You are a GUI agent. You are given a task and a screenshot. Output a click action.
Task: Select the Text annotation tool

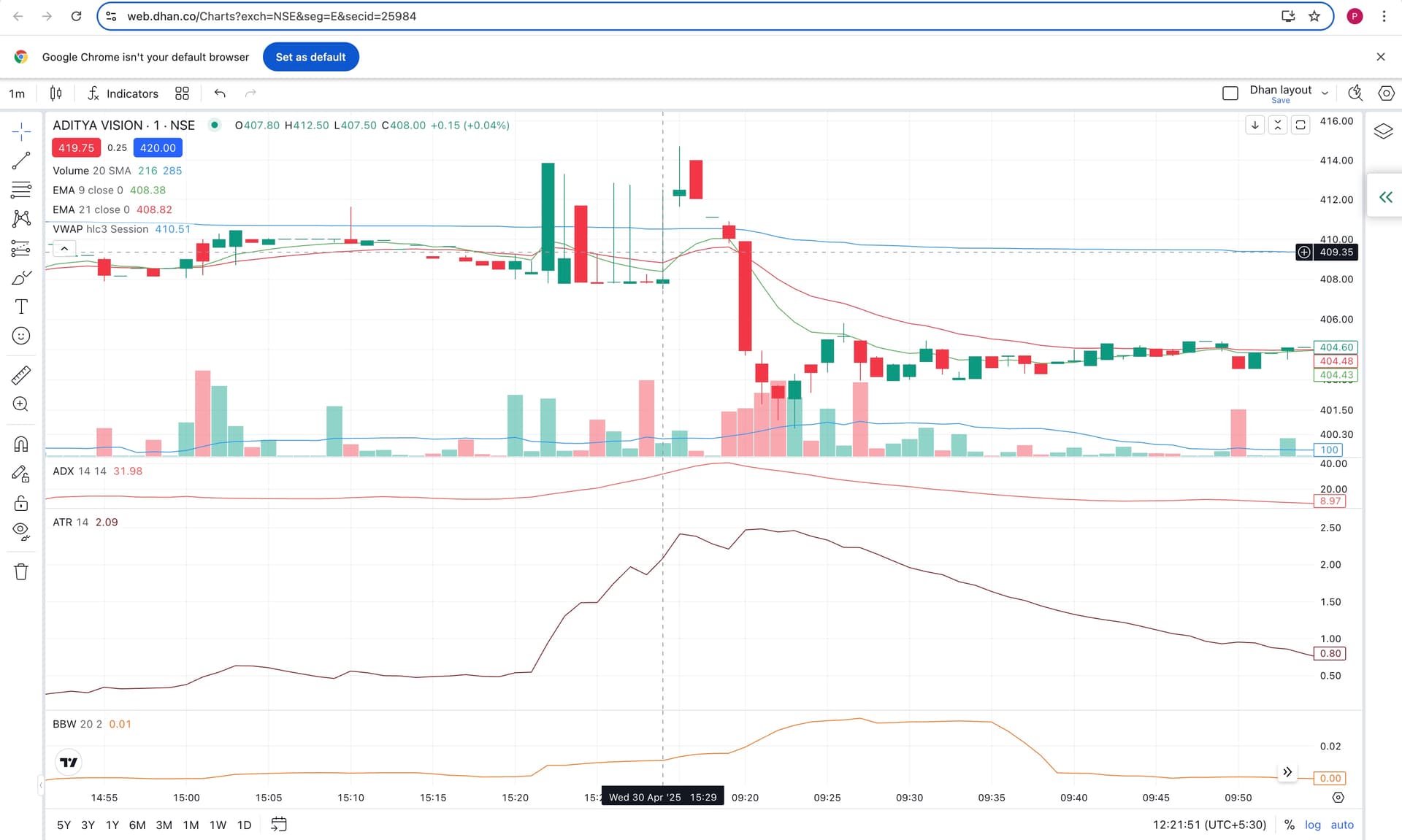point(21,307)
